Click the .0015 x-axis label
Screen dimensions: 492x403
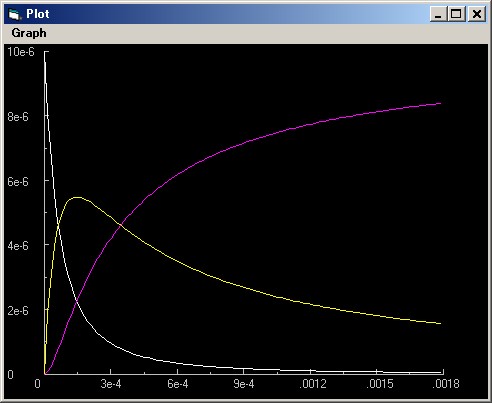[x=380, y=384]
